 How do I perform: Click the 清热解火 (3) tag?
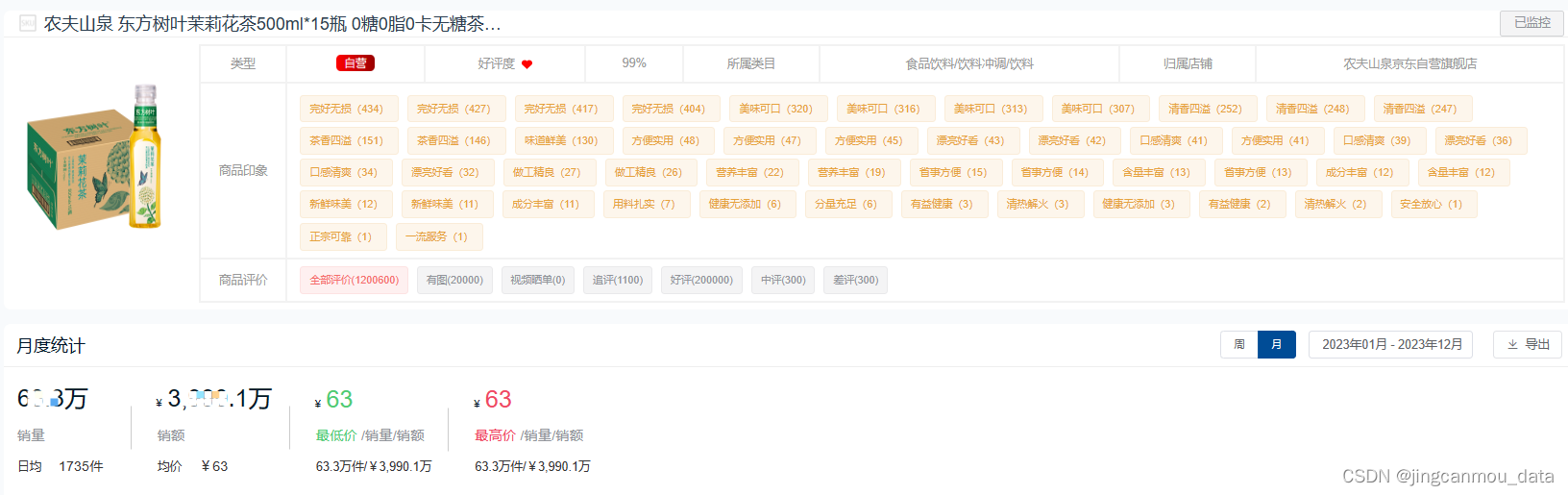click(1040, 204)
